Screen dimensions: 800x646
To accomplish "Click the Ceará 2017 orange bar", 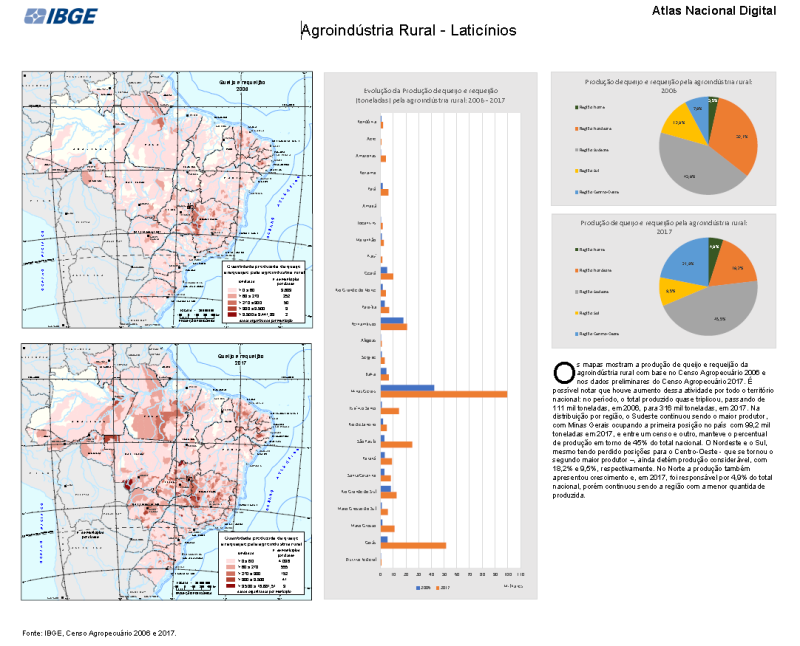I will tap(387, 276).
